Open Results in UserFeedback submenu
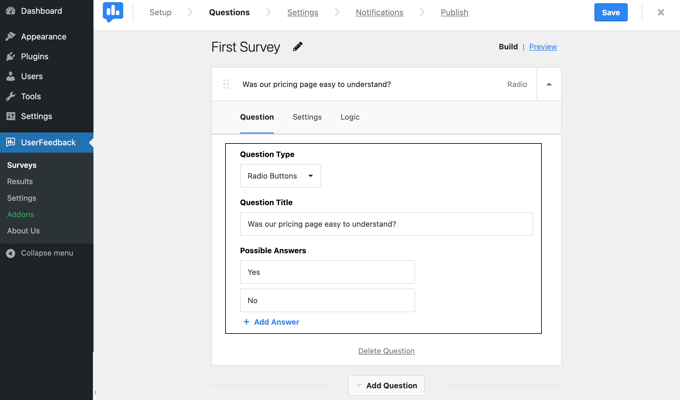The image size is (680, 400). (x=20, y=181)
